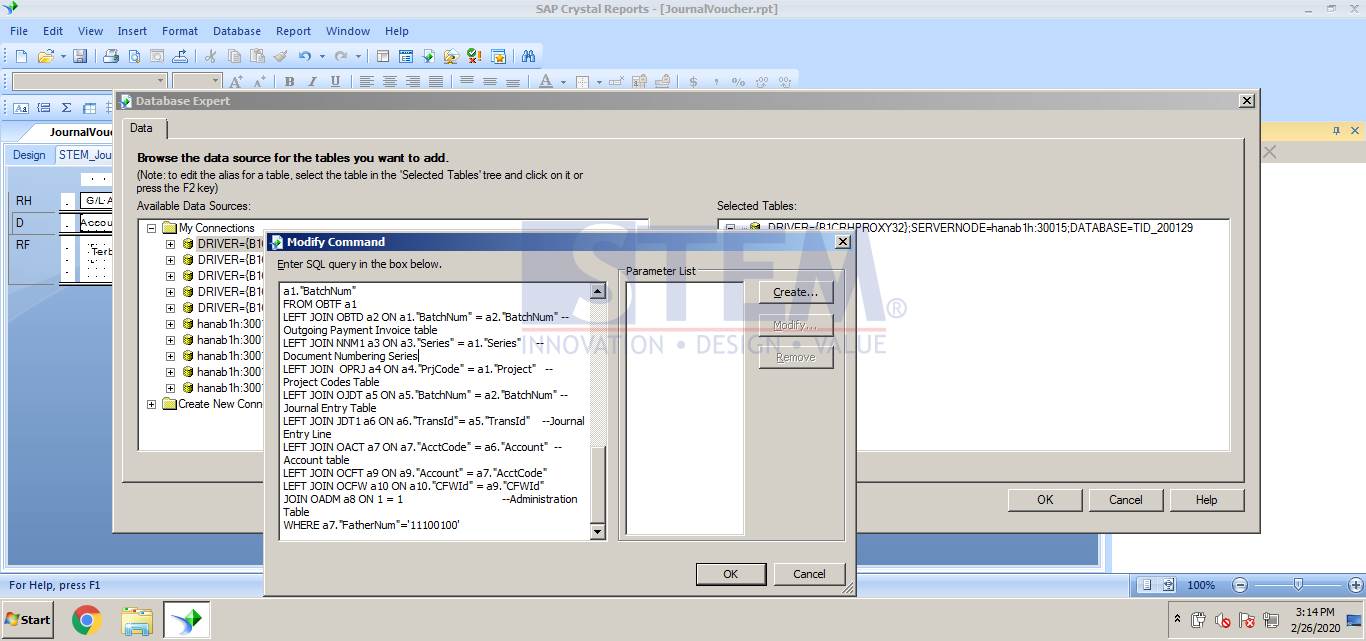The width and height of the screenshot is (1366, 641).
Task: Click the SQL box scroll-up arrow
Action: pos(598,291)
